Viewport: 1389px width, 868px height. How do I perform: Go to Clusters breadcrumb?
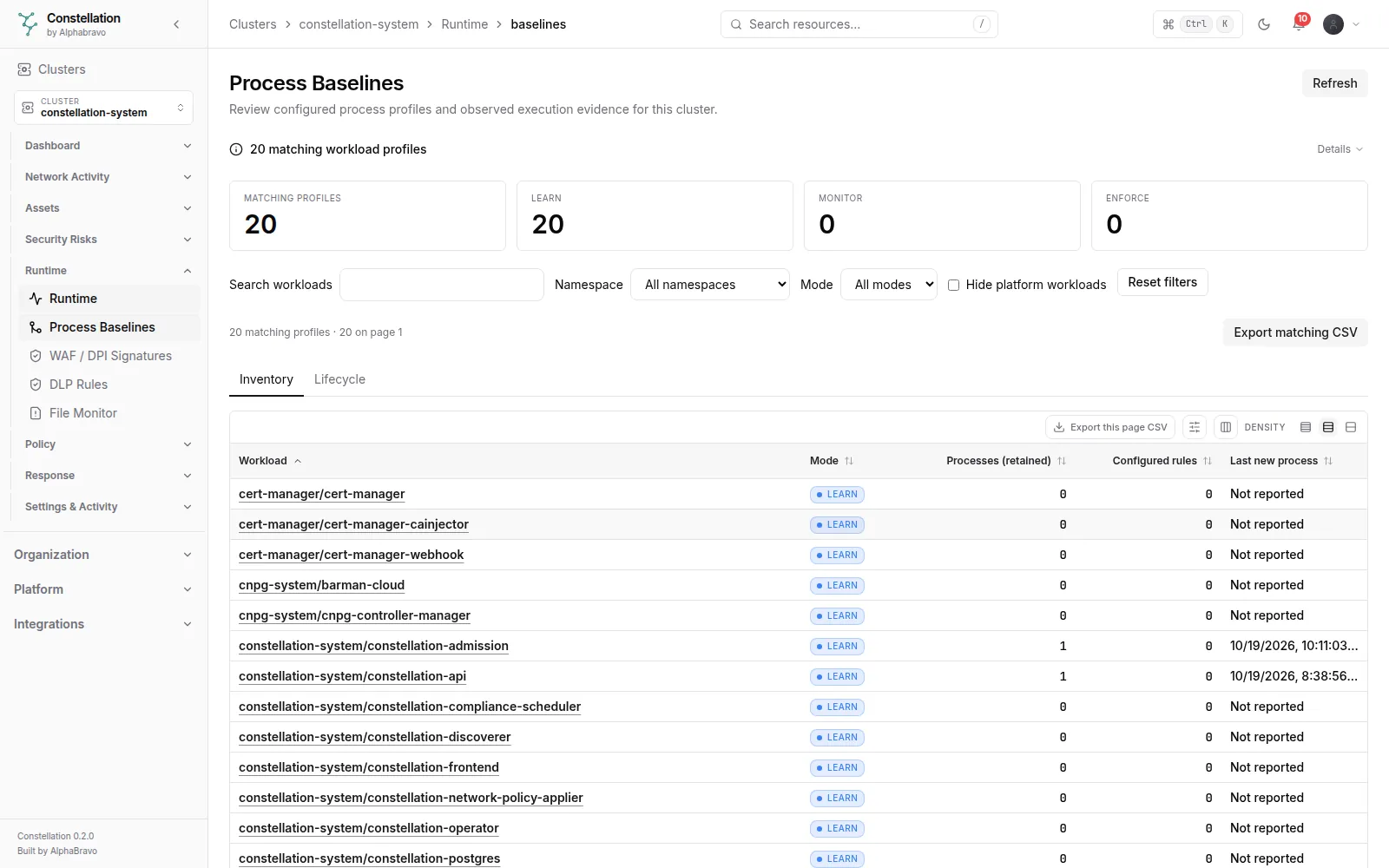coord(253,24)
